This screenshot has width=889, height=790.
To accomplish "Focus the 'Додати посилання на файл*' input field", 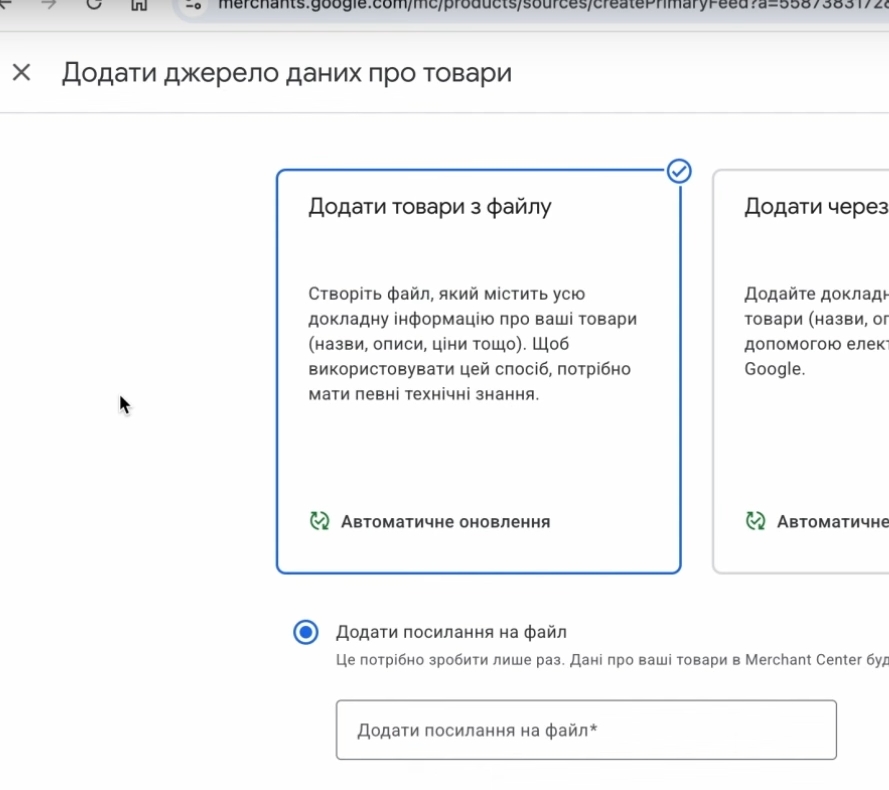I will point(585,730).
